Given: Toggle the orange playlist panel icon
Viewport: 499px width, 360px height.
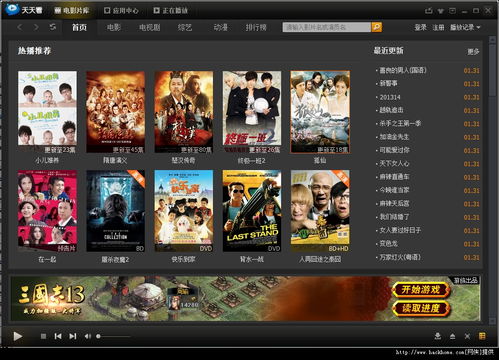Looking at the screenshot, I should [482, 336].
